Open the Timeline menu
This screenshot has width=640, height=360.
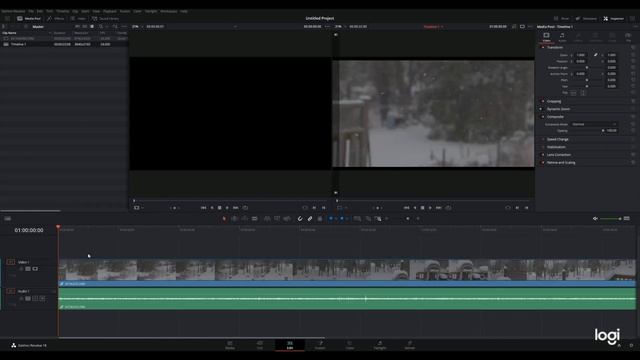tap(62, 11)
